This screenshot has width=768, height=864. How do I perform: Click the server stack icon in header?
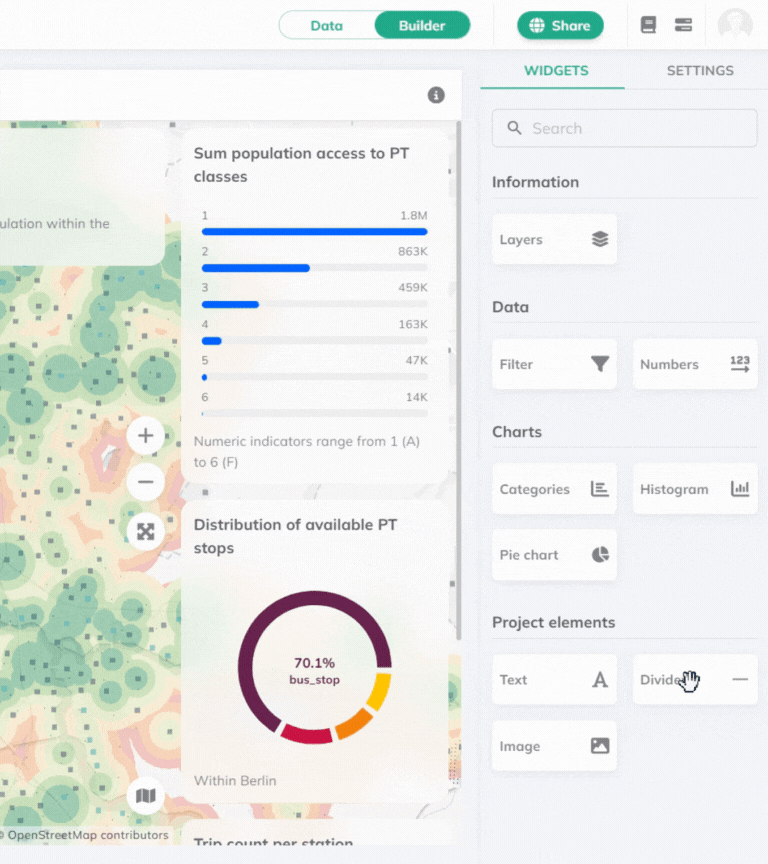point(684,25)
